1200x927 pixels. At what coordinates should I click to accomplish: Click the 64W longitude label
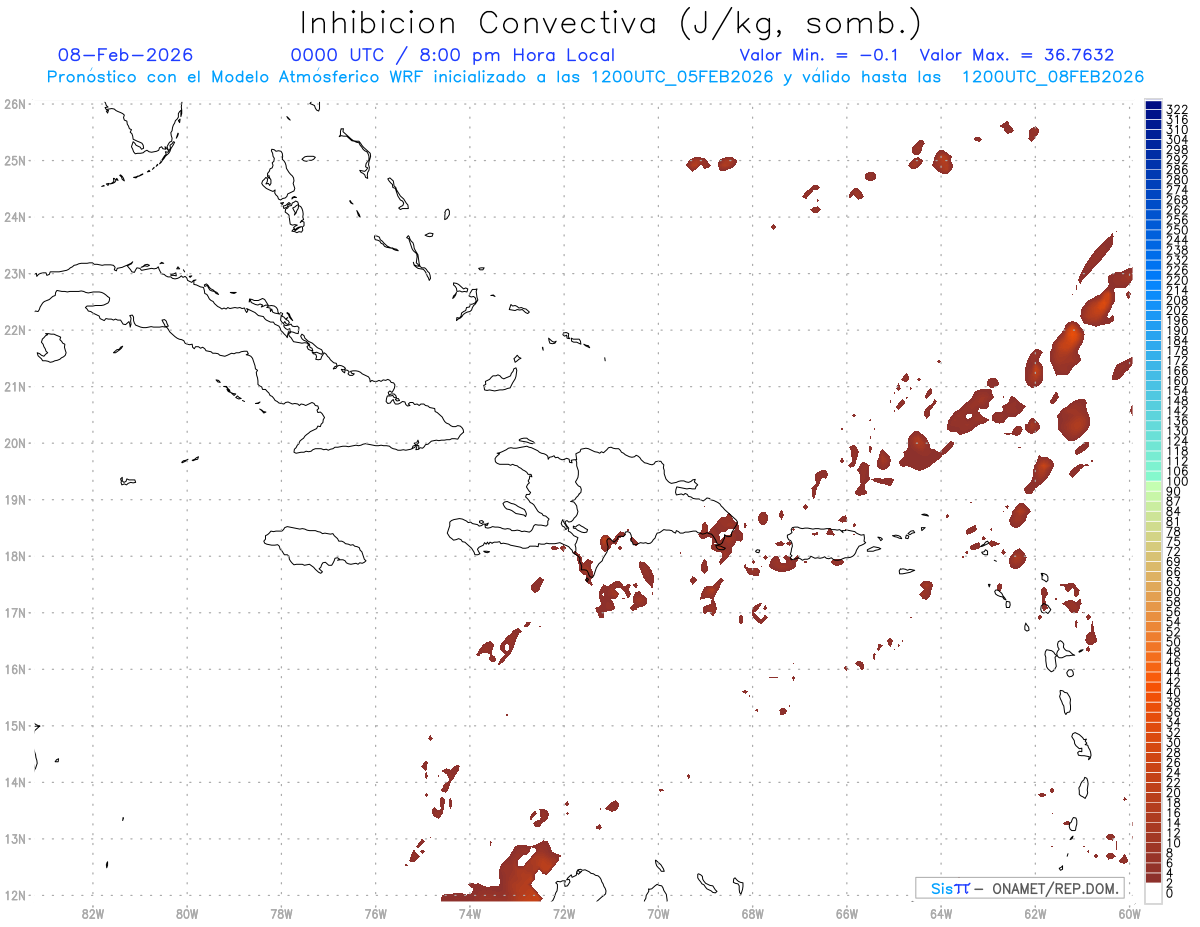pyautogui.click(x=941, y=913)
